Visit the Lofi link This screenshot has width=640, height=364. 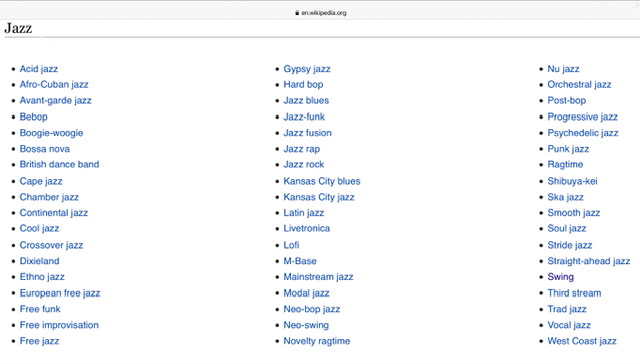pos(291,245)
